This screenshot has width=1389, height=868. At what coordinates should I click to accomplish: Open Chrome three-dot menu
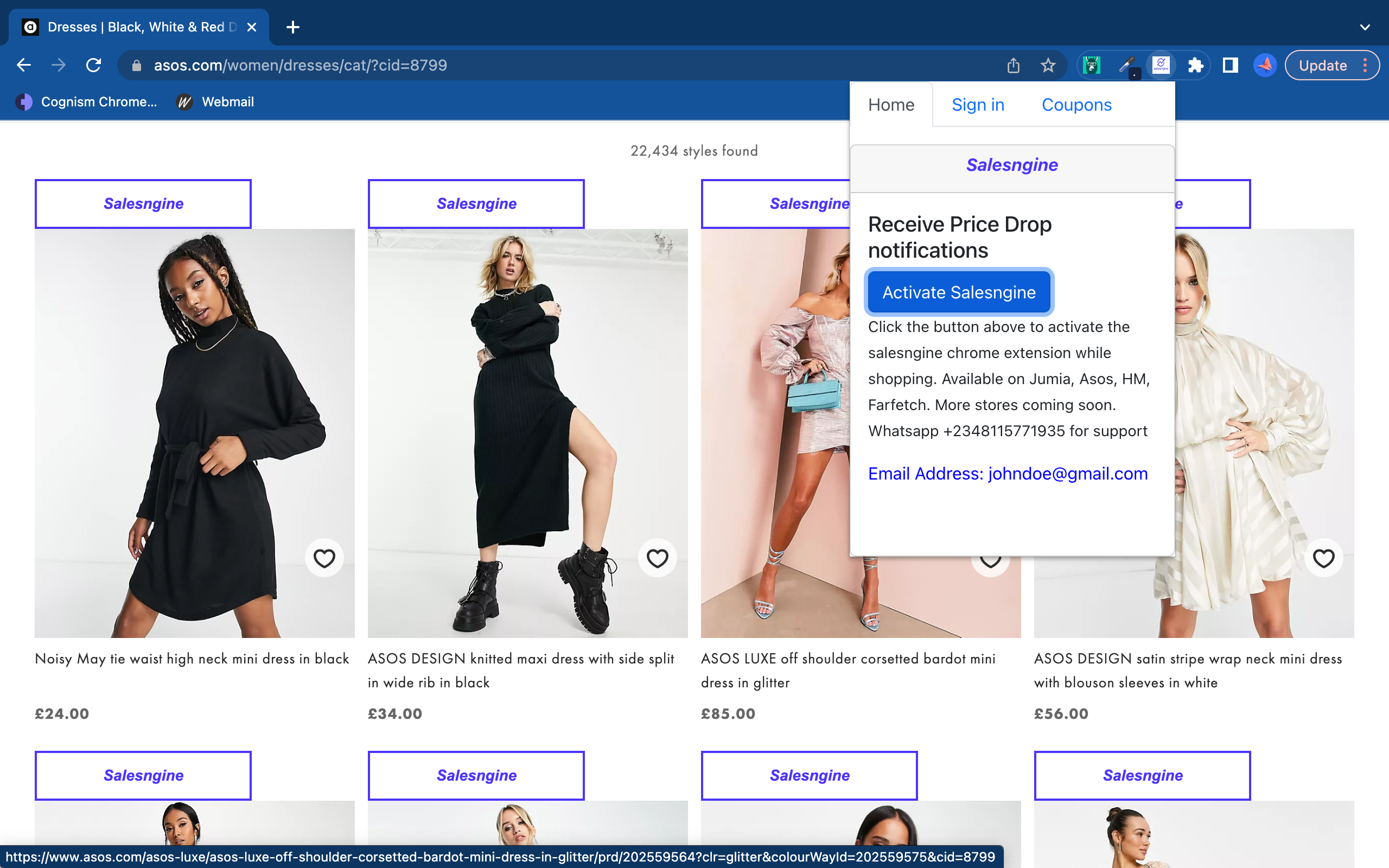pyautogui.click(x=1366, y=66)
